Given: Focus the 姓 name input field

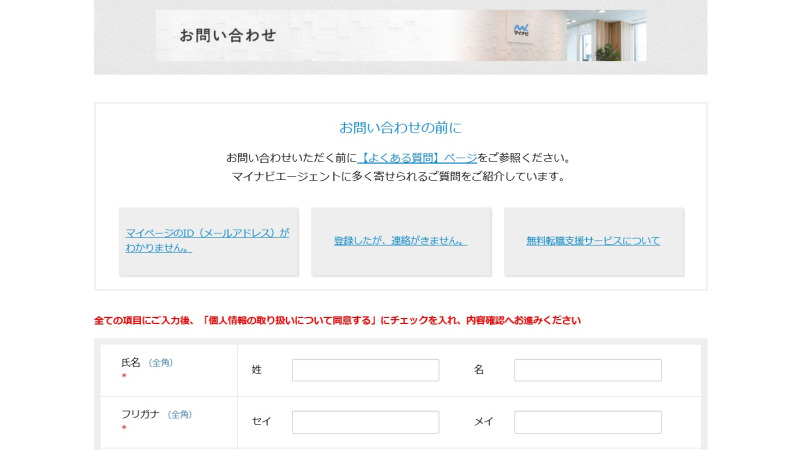Looking at the screenshot, I should click(365, 370).
